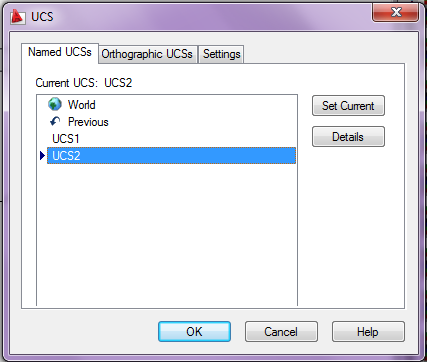Click the Current UCS: UCS2 label
427x362 pixels.
coord(84,83)
